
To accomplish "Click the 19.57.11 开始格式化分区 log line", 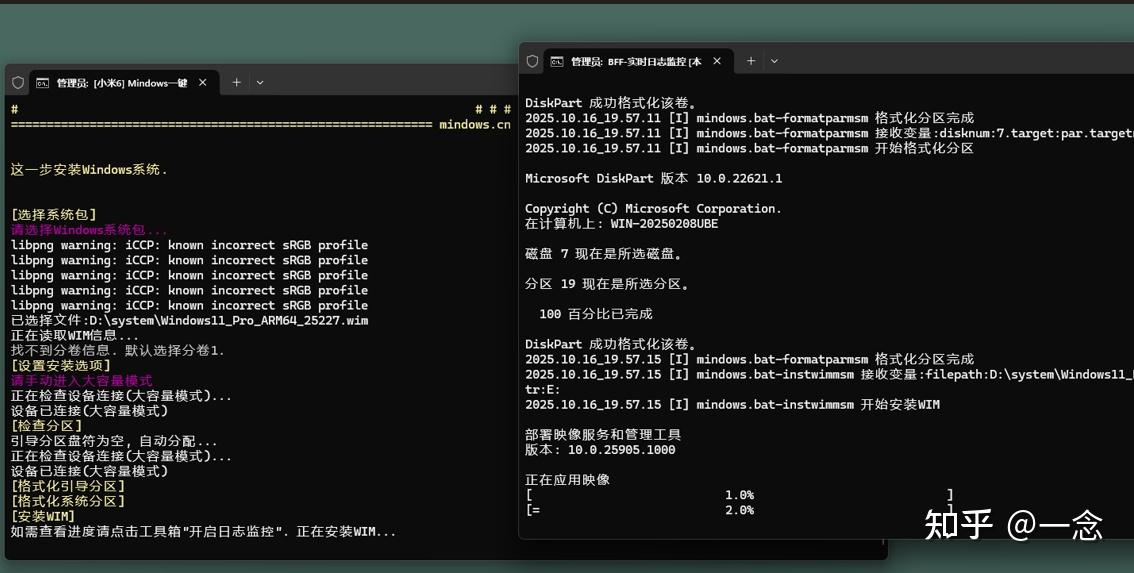I will point(749,148).
